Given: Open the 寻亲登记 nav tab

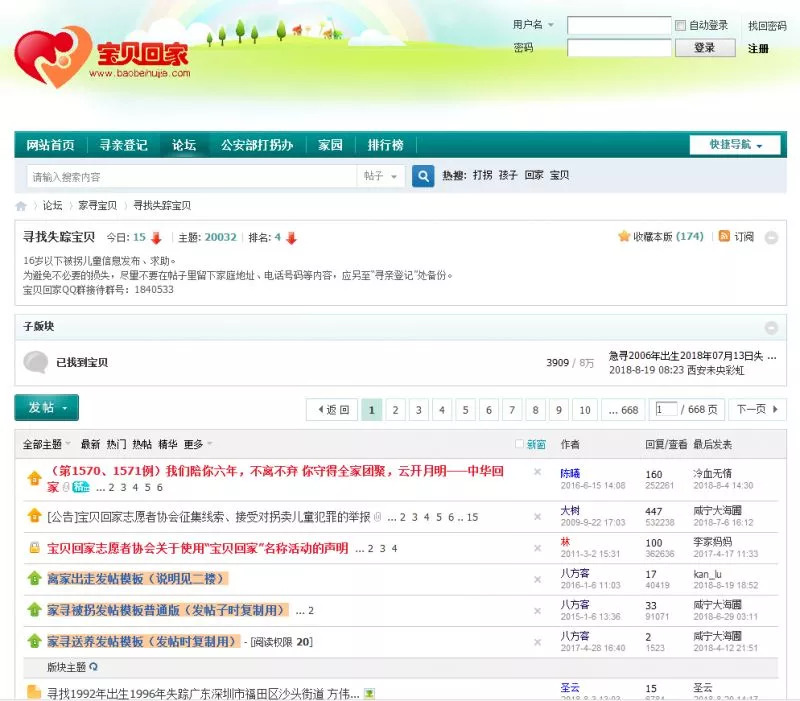Looking at the screenshot, I should tap(123, 145).
